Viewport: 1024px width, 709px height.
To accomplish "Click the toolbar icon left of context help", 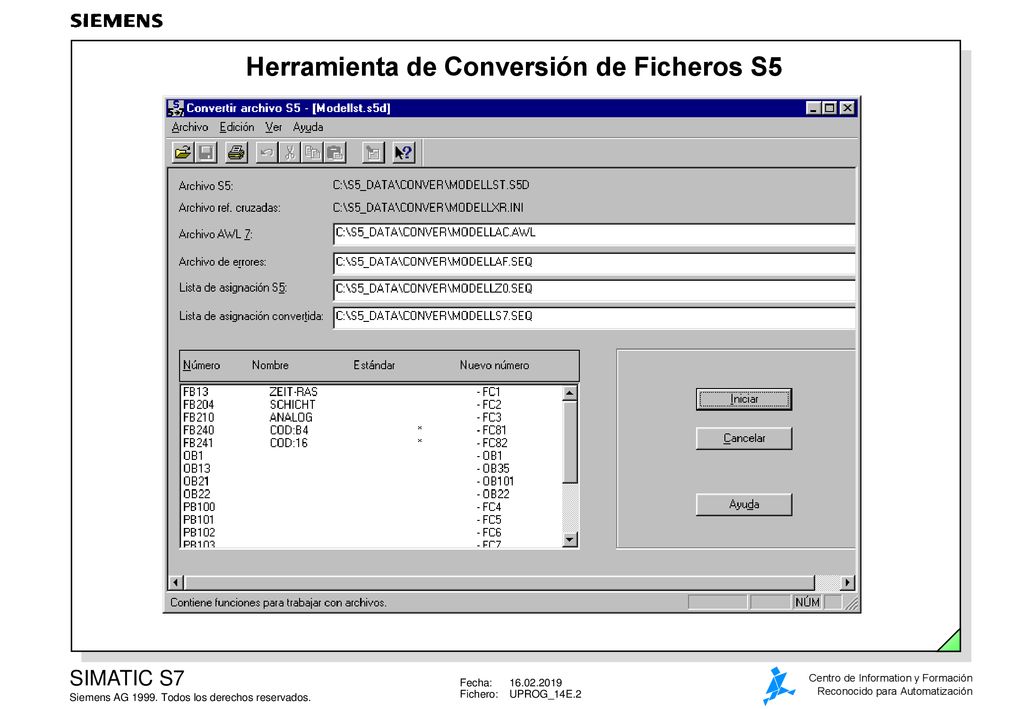I will coord(373,153).
